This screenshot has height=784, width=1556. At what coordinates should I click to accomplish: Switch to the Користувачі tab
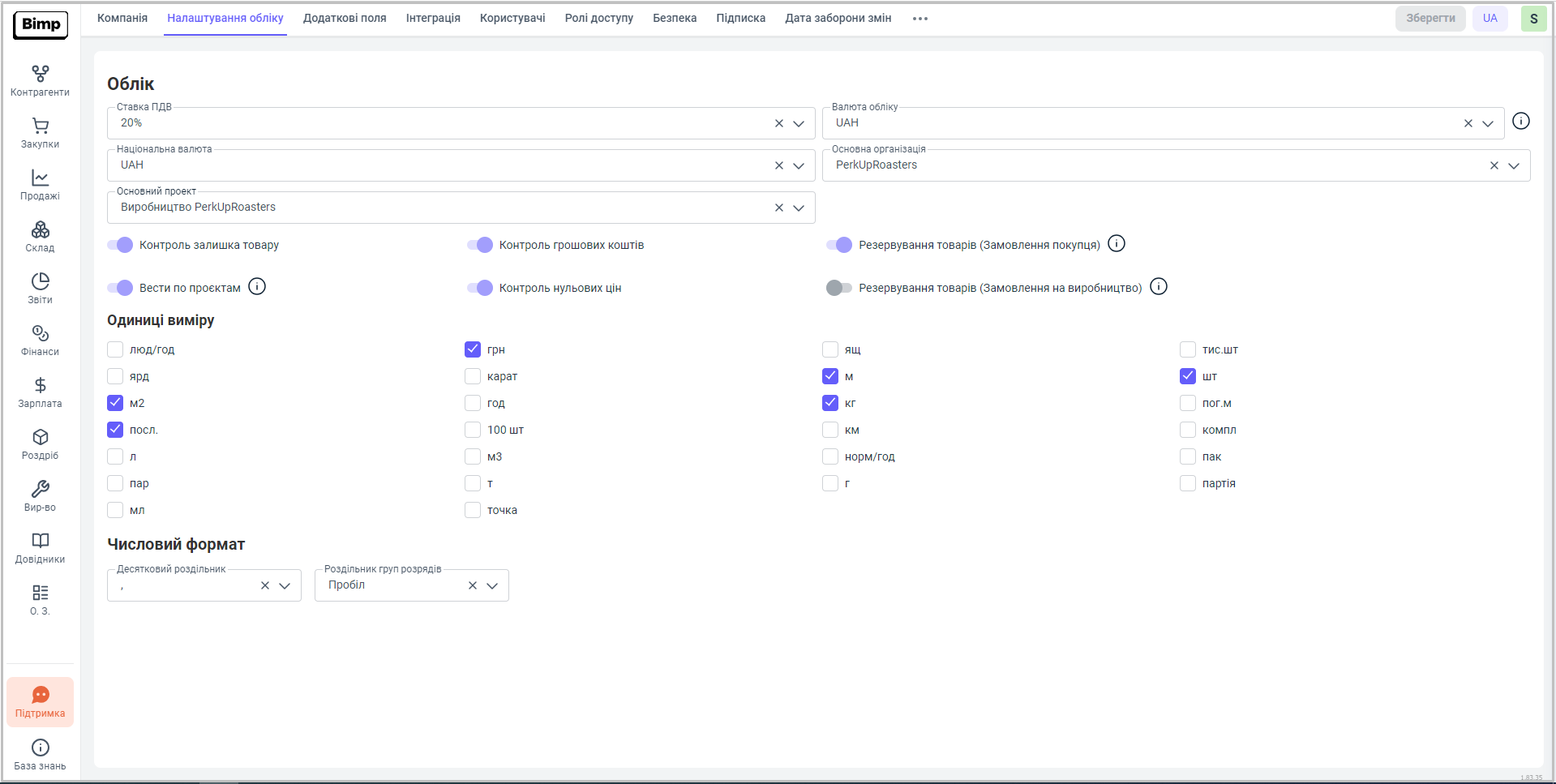[x=512, y=18]
